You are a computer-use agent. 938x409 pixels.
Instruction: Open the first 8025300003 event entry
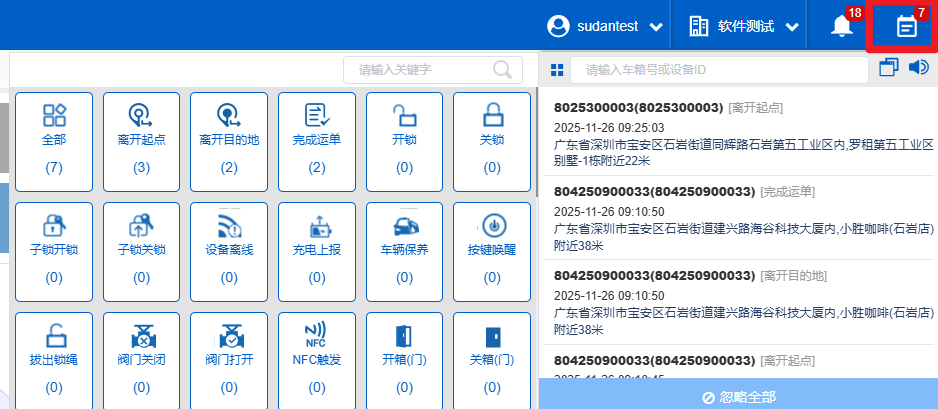point(738,135)
